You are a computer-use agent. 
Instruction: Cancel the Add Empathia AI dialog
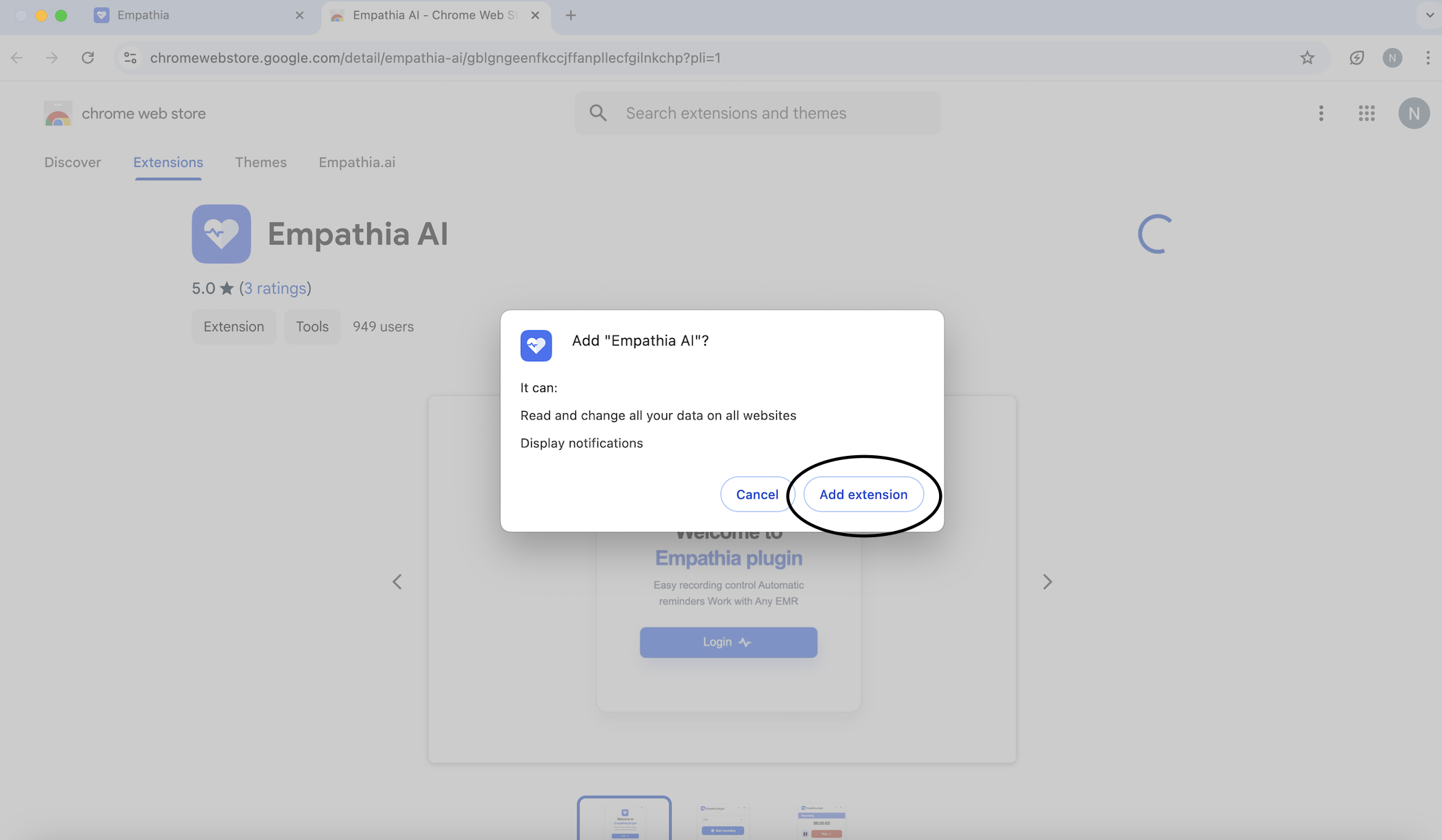tap(757, 494)
